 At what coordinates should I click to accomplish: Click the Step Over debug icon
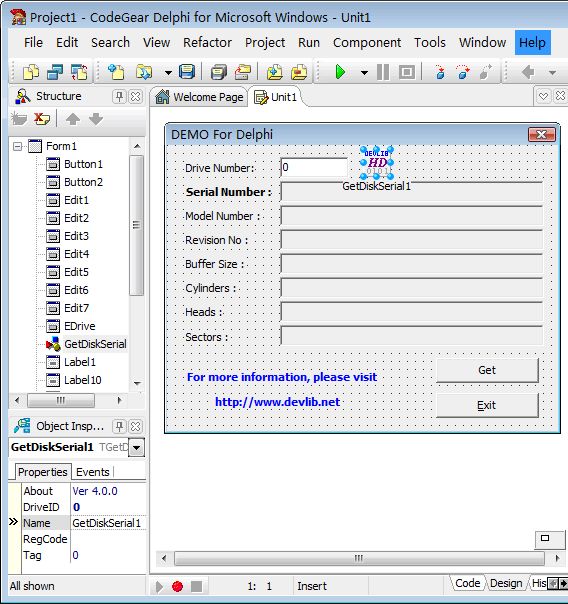[x=463, y=72]
